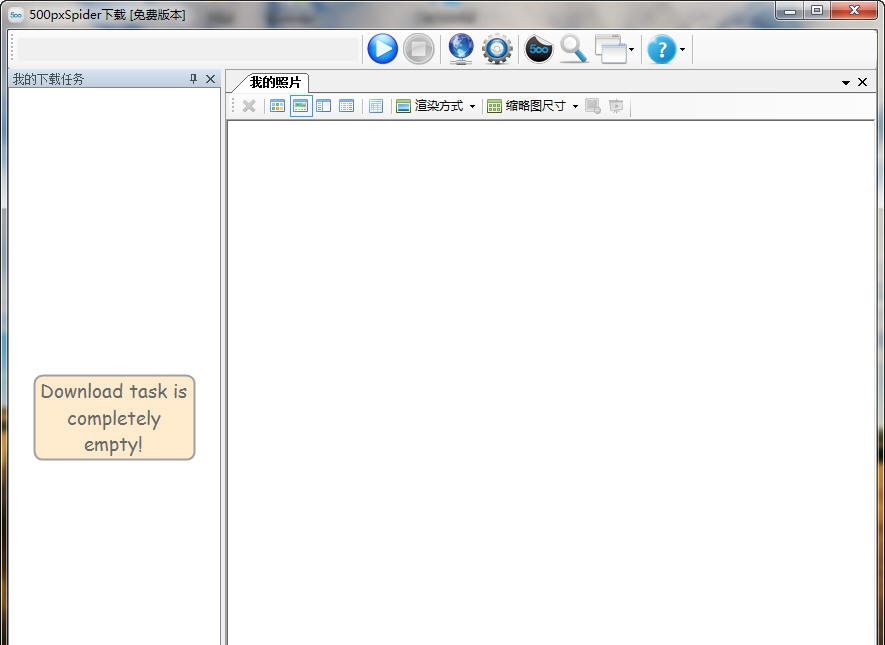Select the detail list view icon
Viewport: 885px width, 645px height.
(346, 105)
